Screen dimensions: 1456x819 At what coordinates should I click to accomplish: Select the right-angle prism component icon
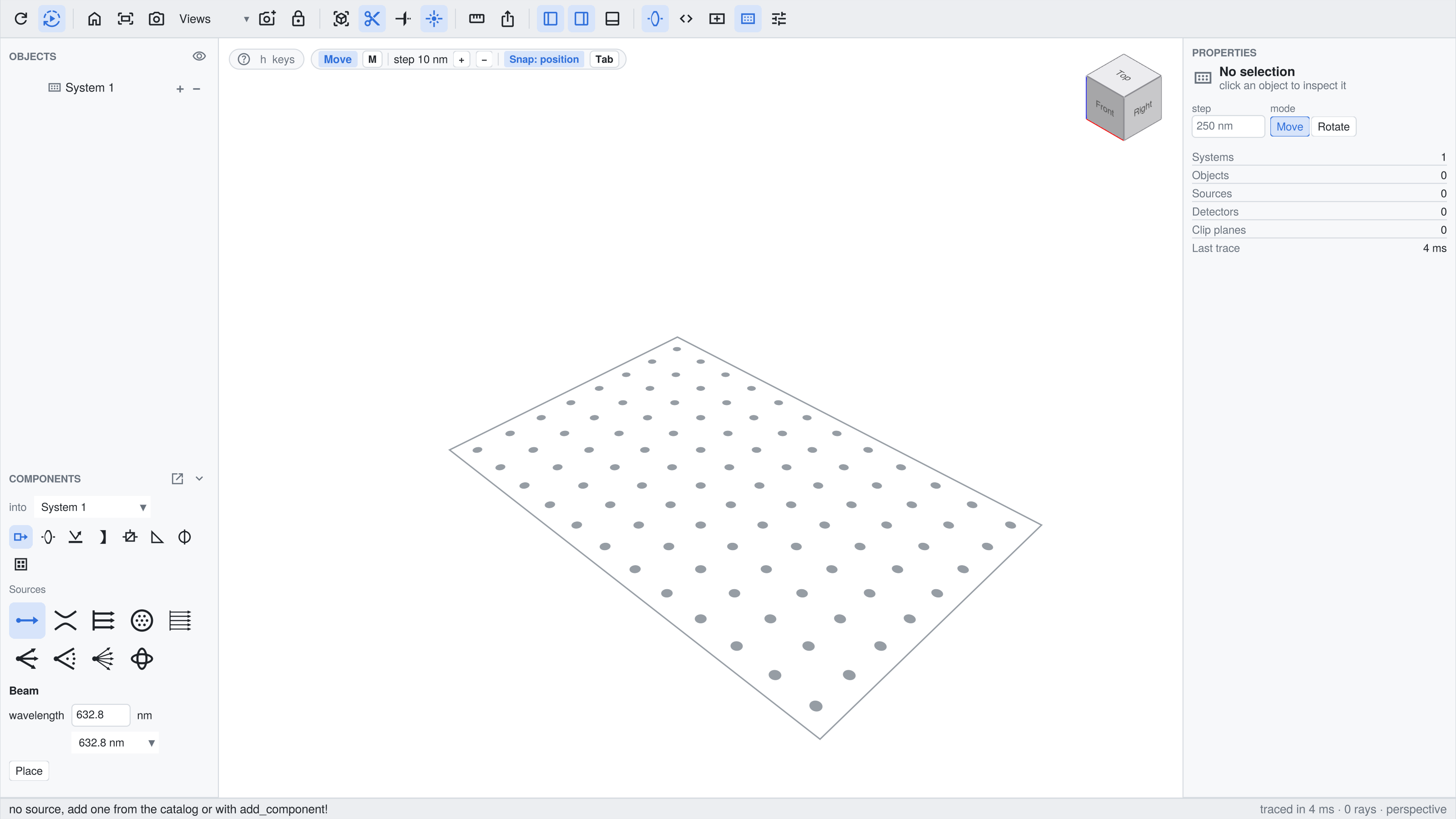pos(157,537)
